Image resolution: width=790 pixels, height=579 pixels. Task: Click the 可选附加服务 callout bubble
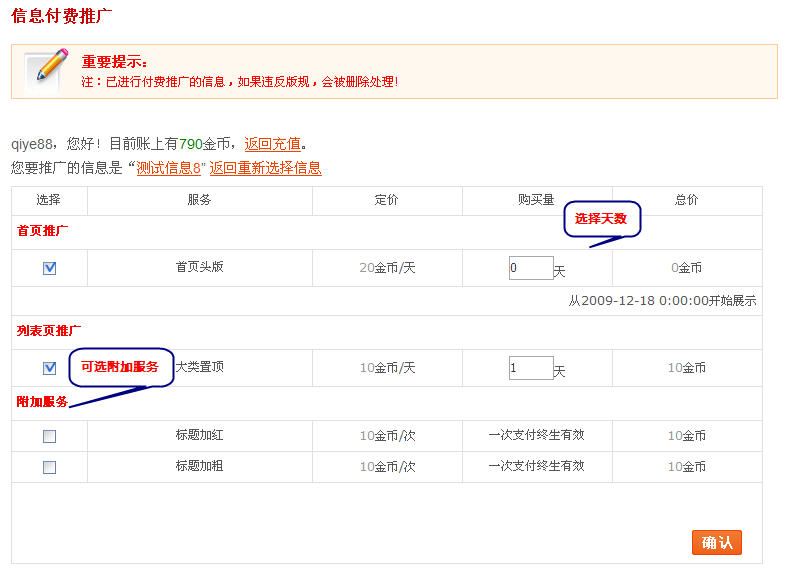pos(119,367)
